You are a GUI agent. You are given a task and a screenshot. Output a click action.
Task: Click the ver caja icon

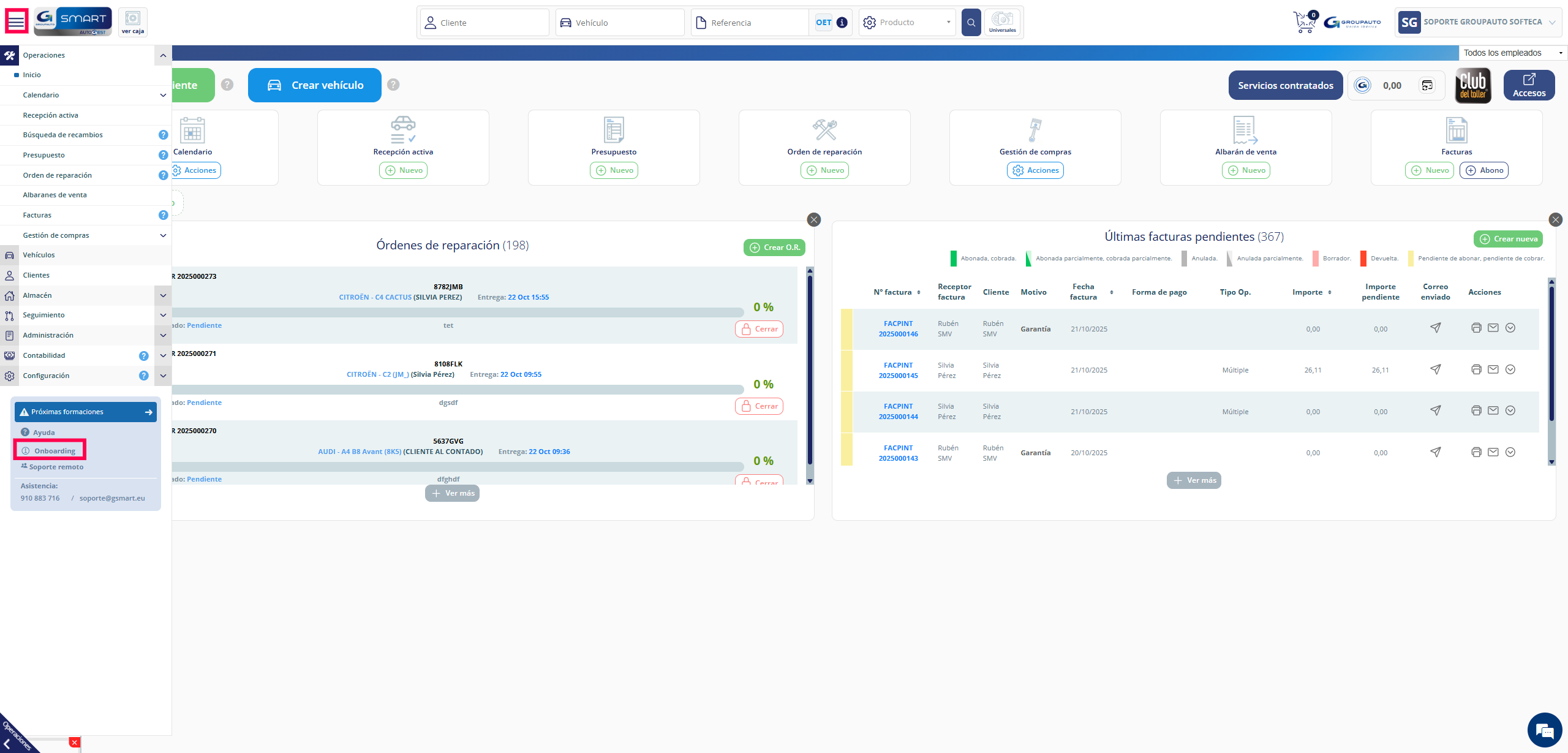point(133,22)
